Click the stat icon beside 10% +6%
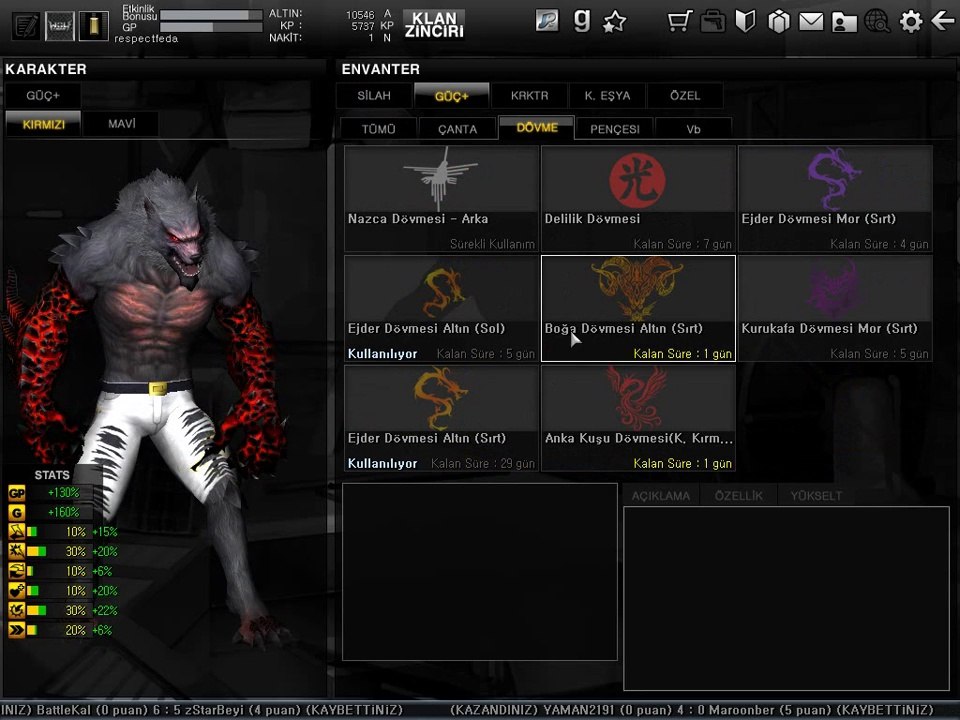Image resolution: width=960 pixels, height=720 pixels. pyautogui.click(x=17, y=571)
